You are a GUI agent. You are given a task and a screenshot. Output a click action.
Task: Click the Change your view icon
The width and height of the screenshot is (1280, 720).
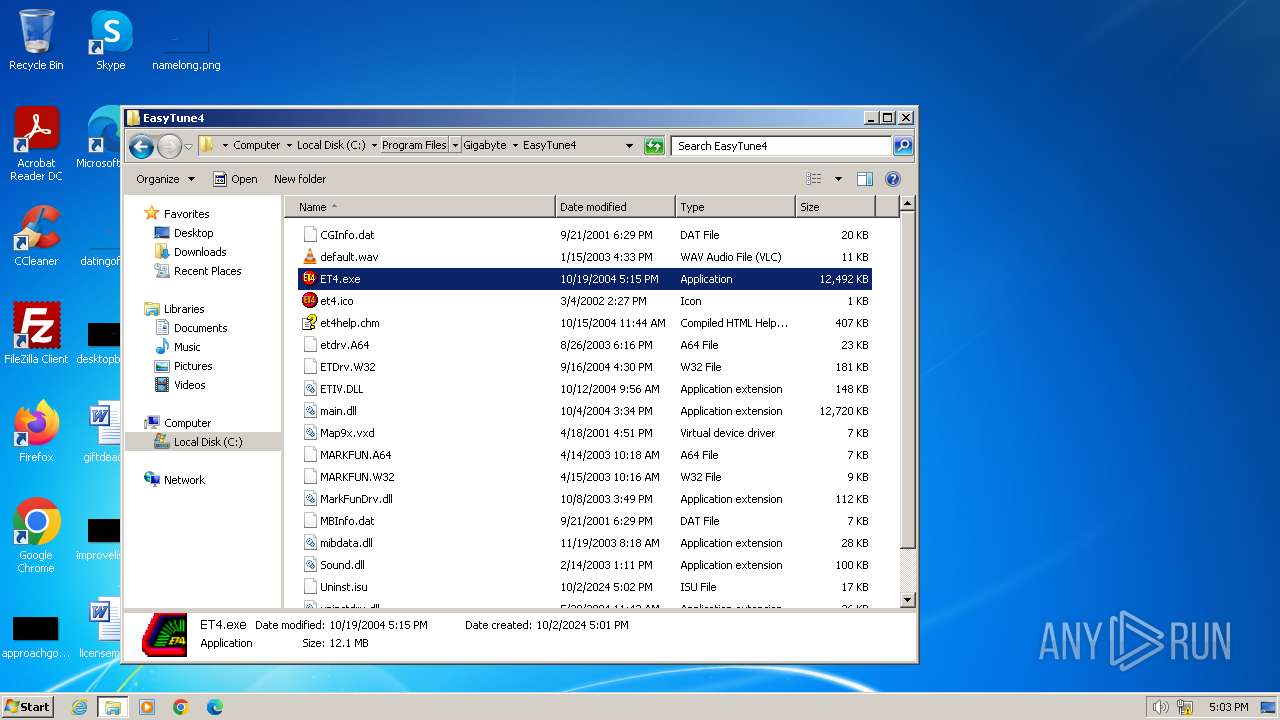click(814, 179)
